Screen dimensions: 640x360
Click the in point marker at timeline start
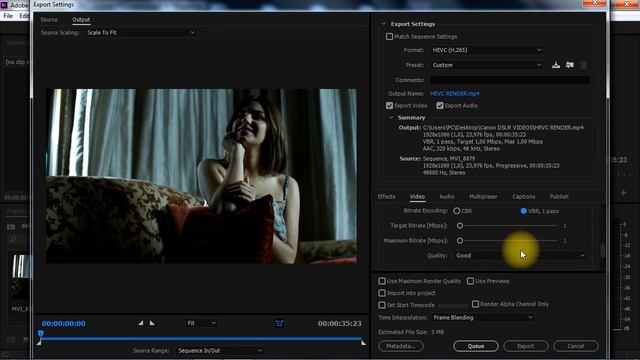39,343
